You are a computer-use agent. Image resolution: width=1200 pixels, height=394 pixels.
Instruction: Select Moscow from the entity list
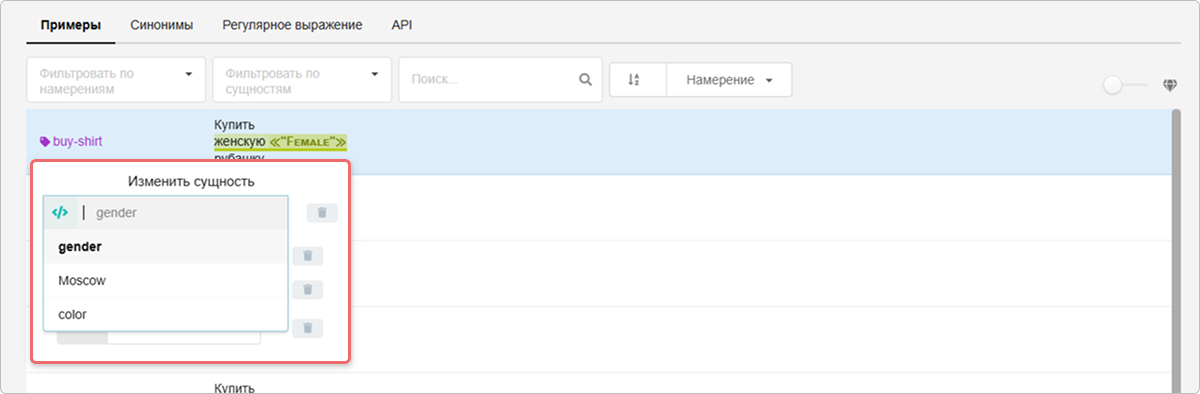166,281
